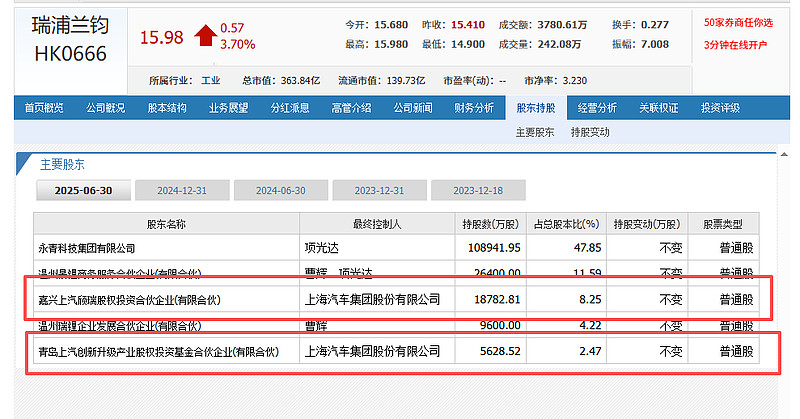Select the 主要股东 sub-menu item
The image size is (800, 419).
(535, 132)
